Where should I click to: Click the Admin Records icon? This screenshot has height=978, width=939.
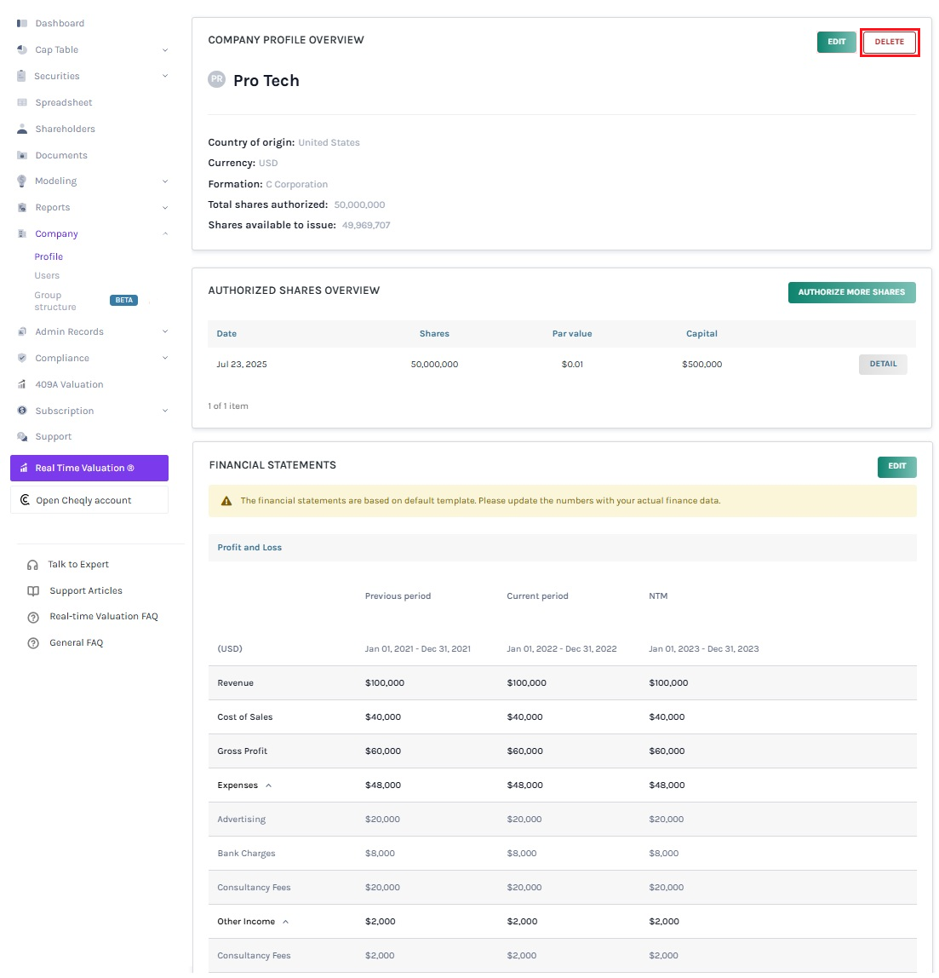point(22,331)
